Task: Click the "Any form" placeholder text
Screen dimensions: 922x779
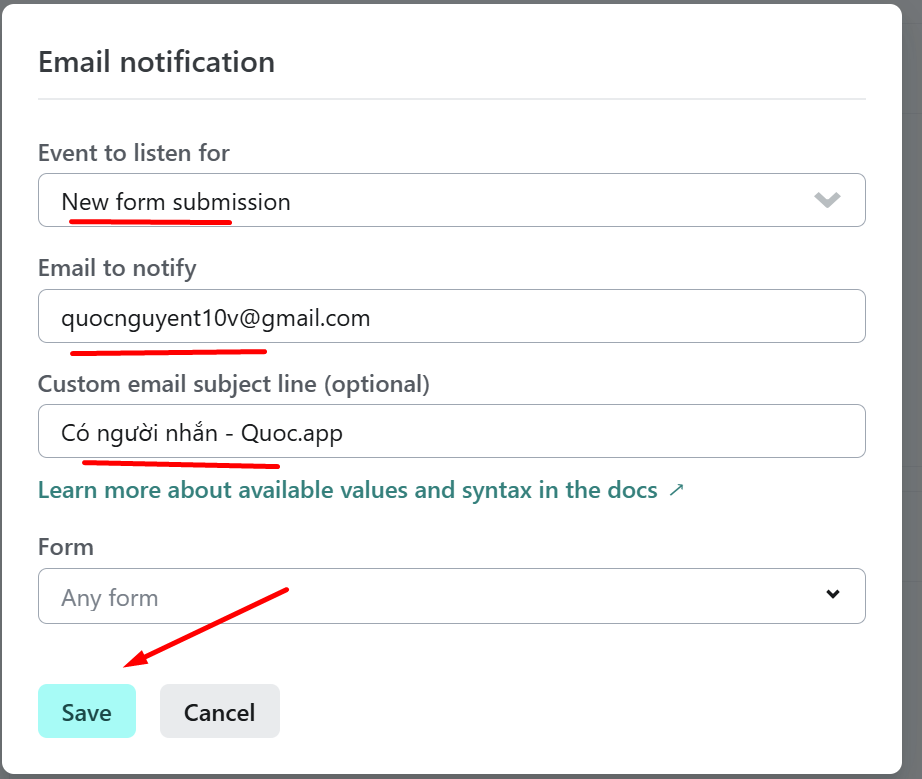Action: 110,598
